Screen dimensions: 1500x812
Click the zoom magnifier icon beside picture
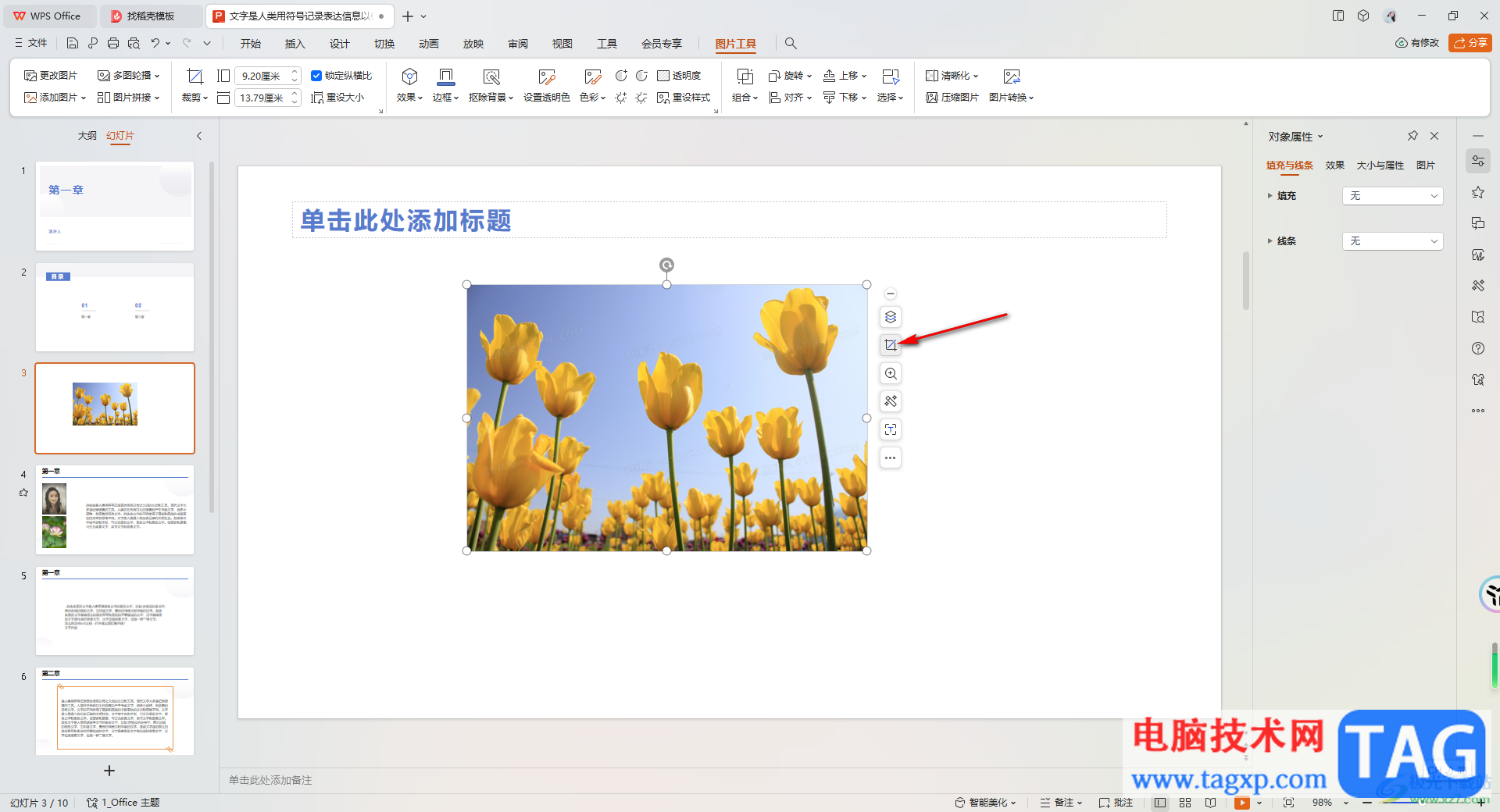click(x=891, y=373)
